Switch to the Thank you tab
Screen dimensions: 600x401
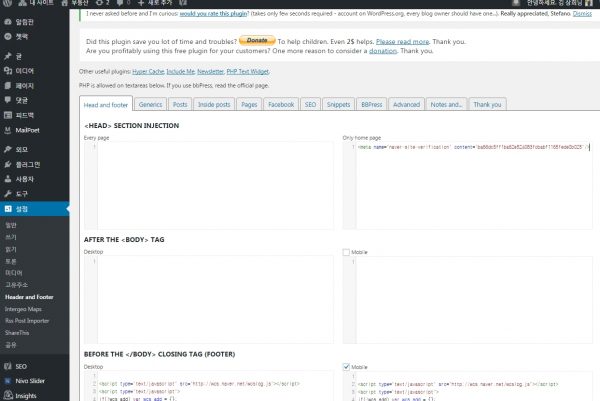488,104
